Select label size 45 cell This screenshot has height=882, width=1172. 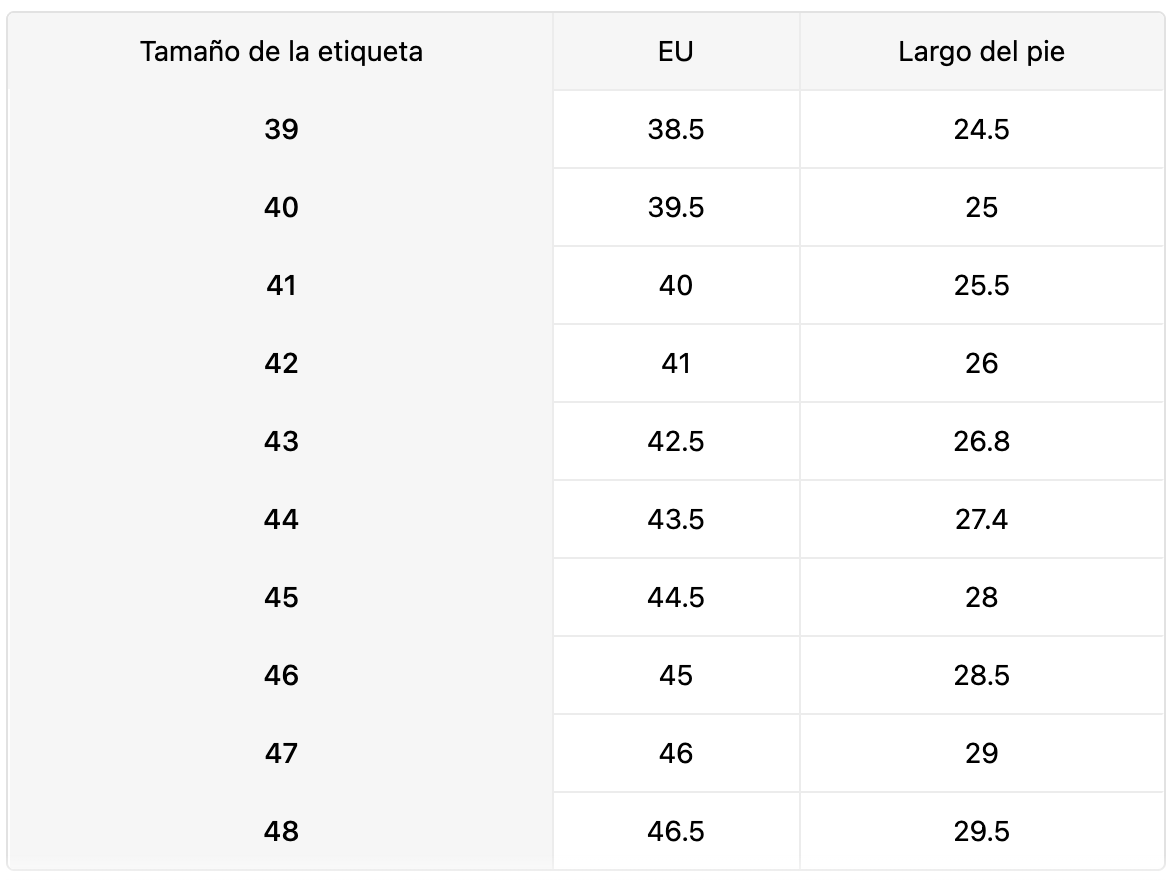(x=281, y=597)
